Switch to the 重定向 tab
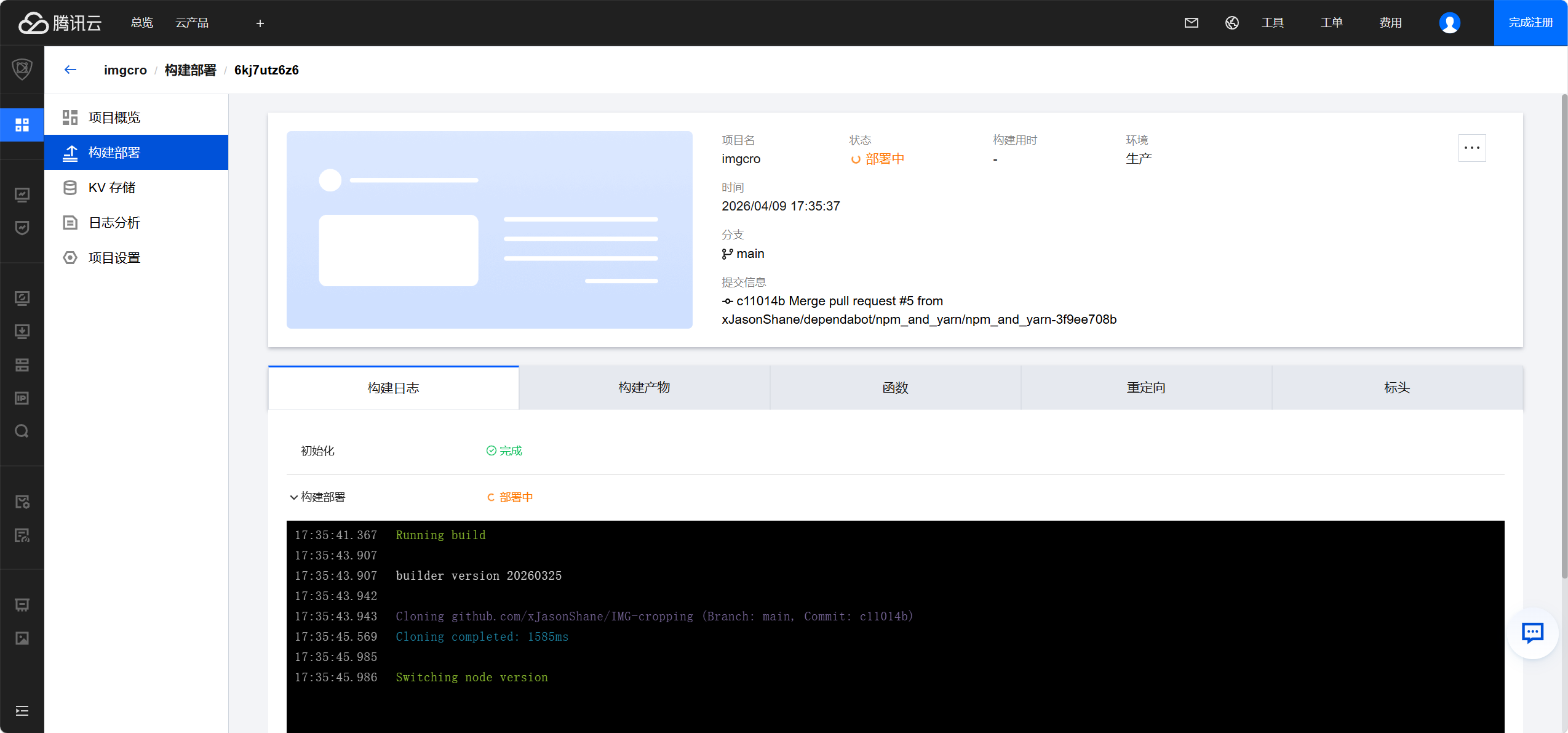1568x733 pixels. [1145, 388]
